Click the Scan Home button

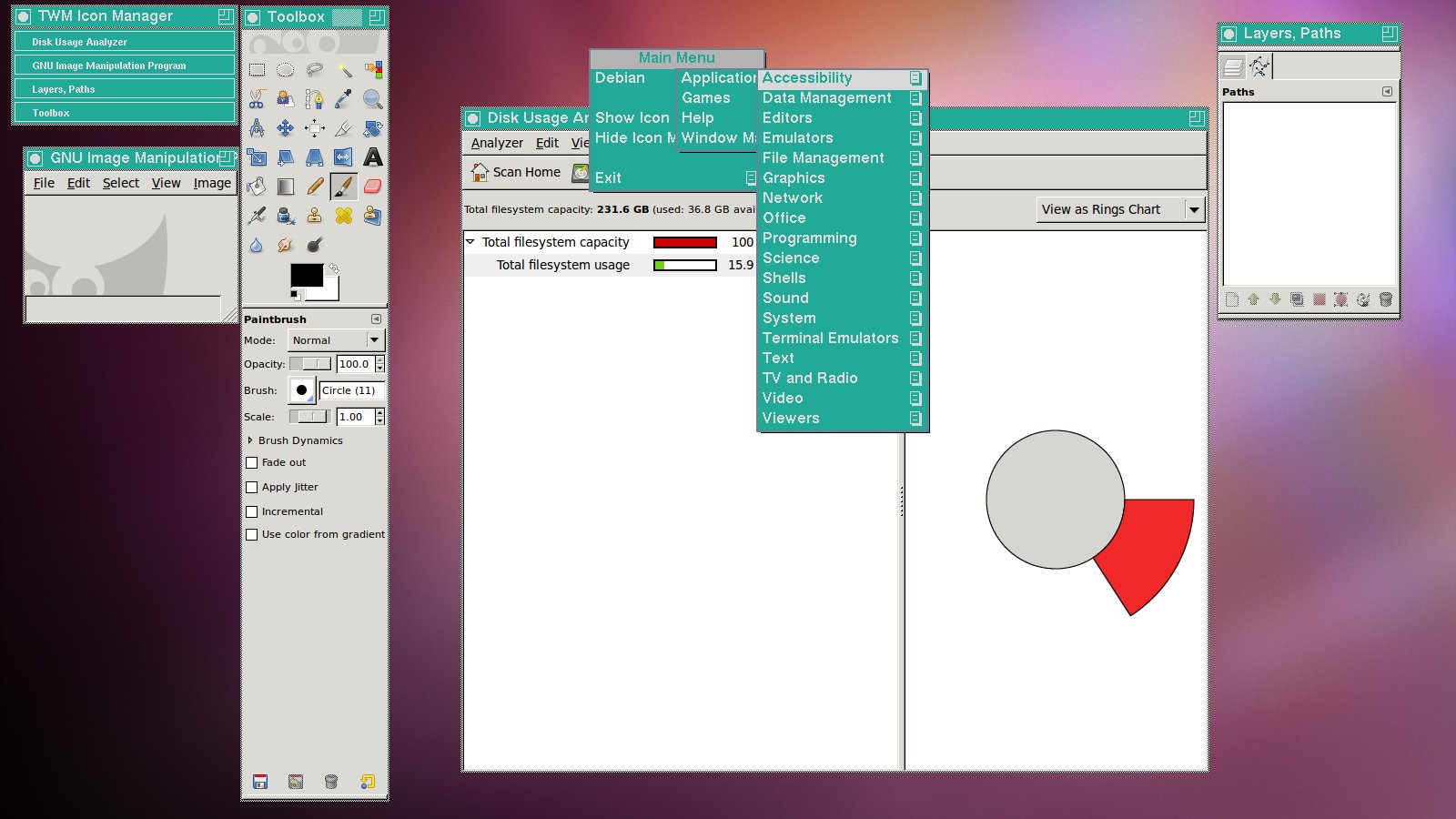tap(516, 172)
